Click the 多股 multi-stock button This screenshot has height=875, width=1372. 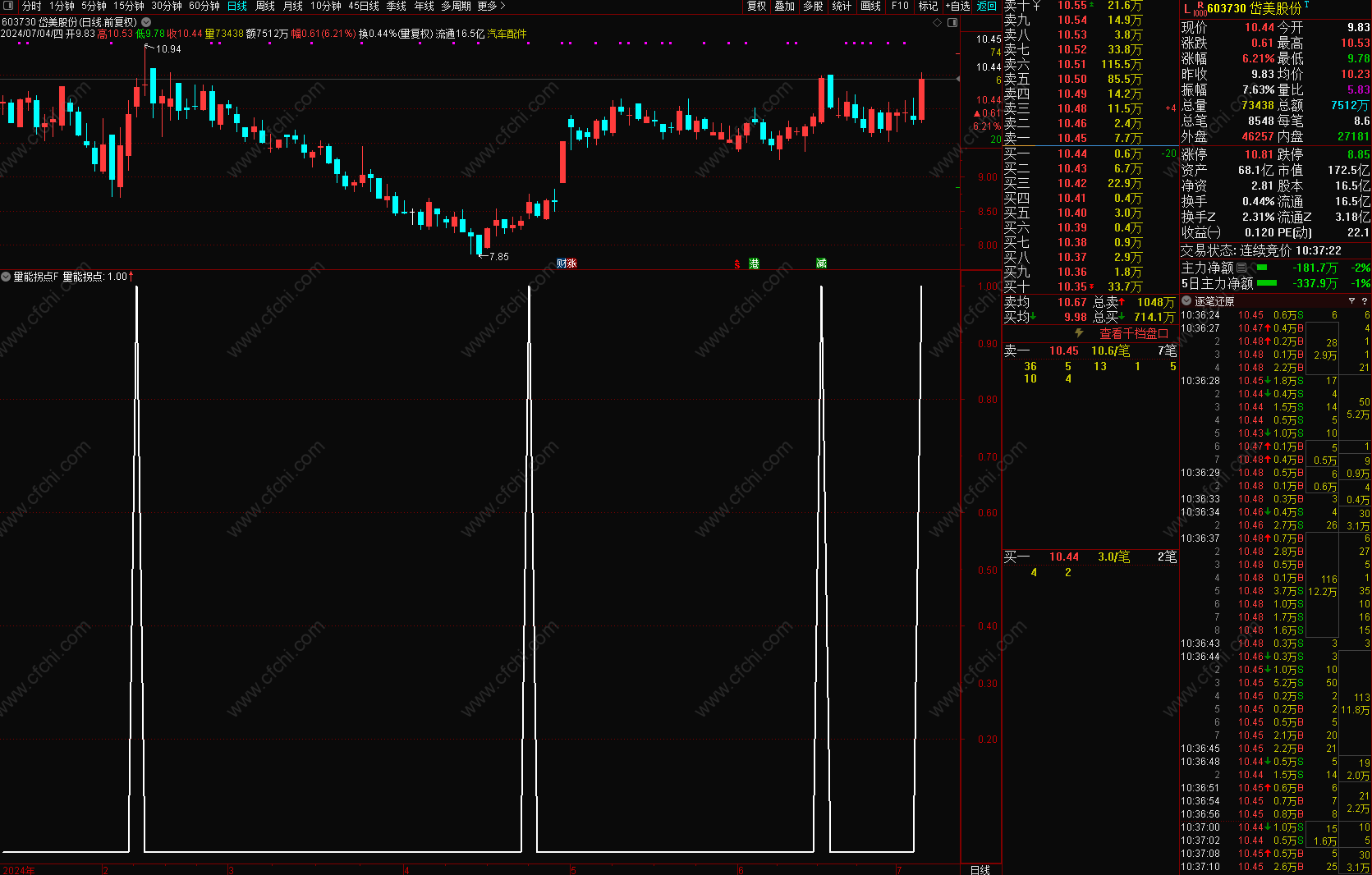click(813, 6)
